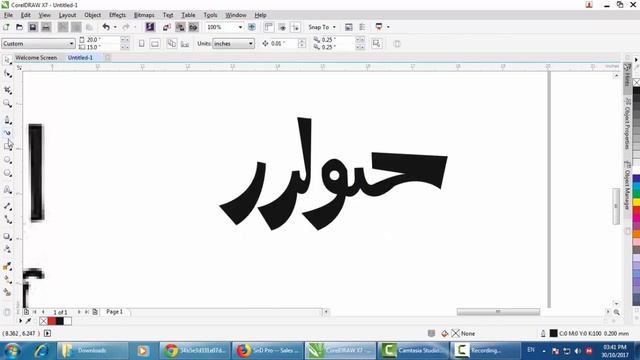Toggle Show Grid button
This screenshot has height=360, width=640.
(x=282, y=27)
